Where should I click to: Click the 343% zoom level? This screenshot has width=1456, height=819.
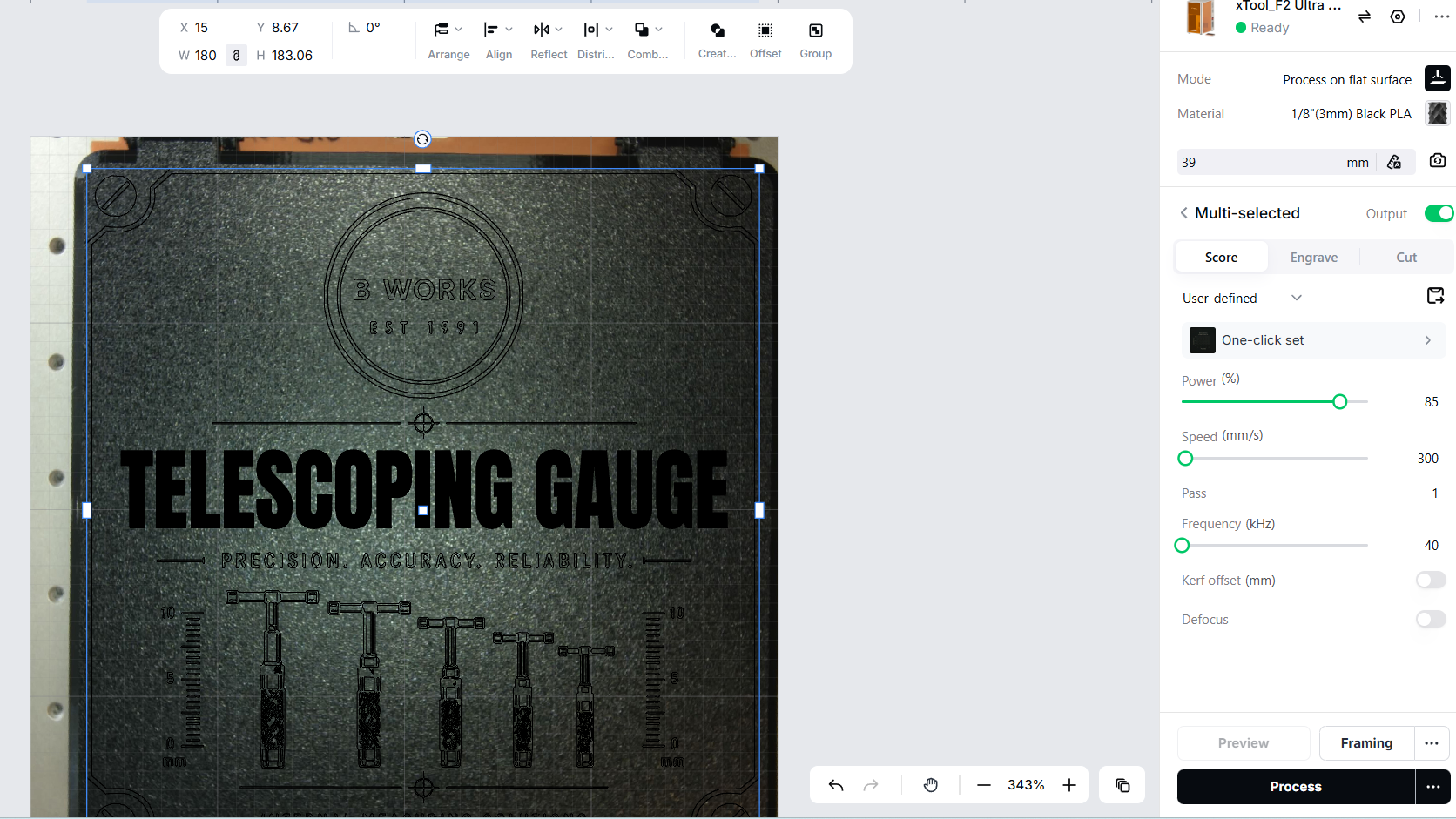click(1026, 785)
